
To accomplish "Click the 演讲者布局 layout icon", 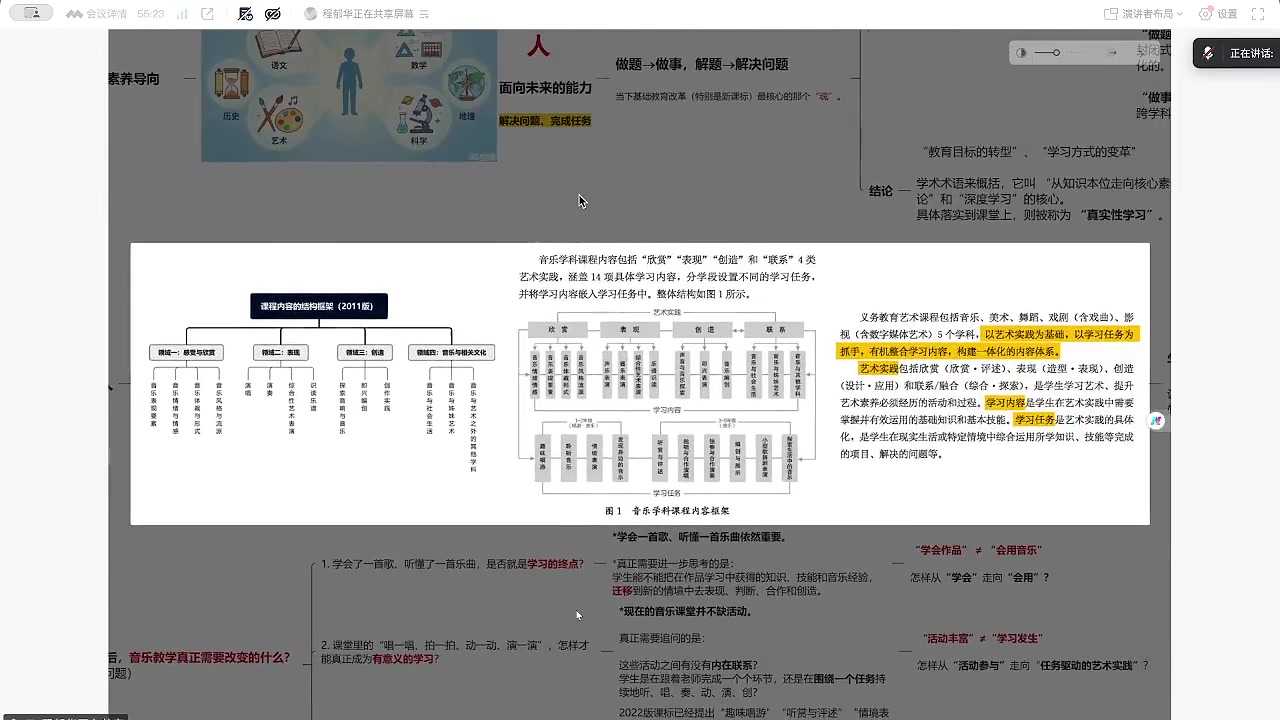I will pyautogui.click(x=1111, y=14).
